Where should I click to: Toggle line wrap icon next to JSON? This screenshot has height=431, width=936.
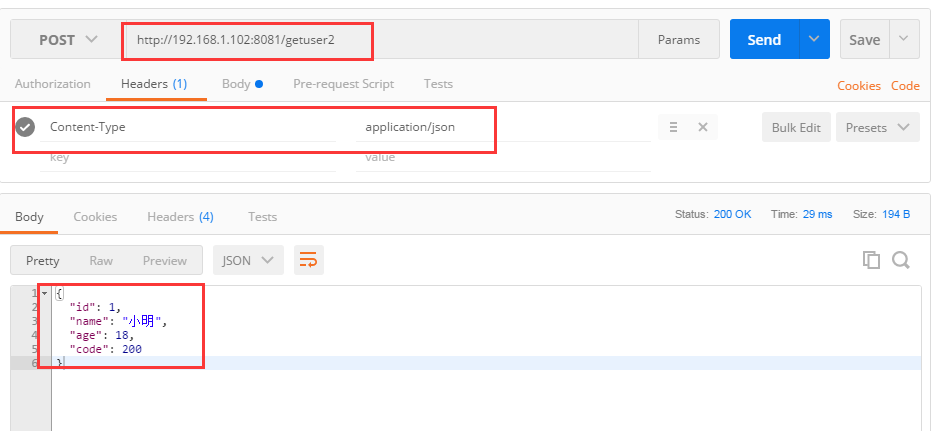coord(309,260)
